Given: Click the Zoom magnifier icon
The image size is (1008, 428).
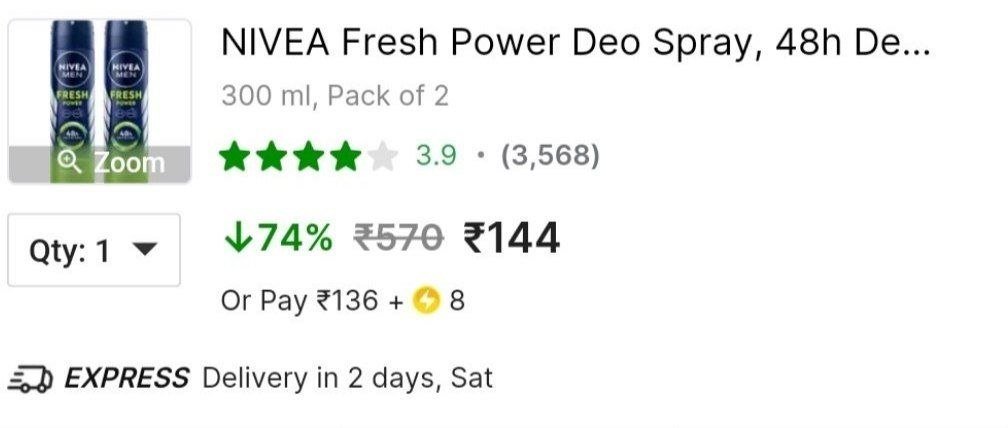Looking at the screenshot, I should [x=70, y=162].
